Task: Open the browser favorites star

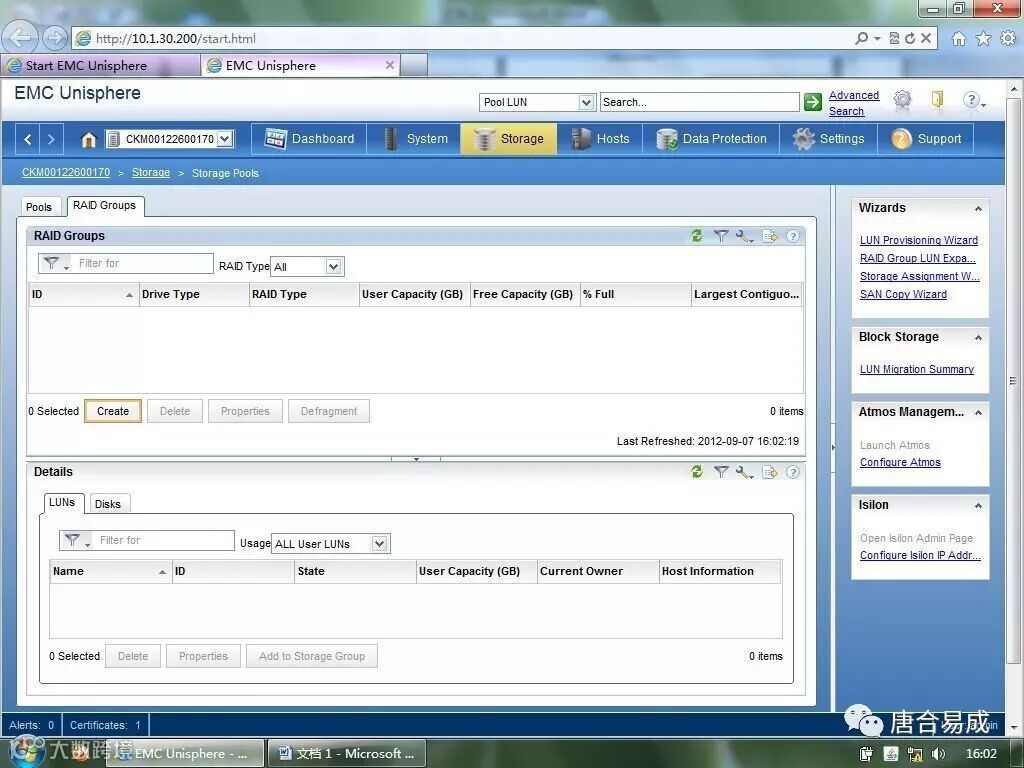Action: (x=983, y=39)
